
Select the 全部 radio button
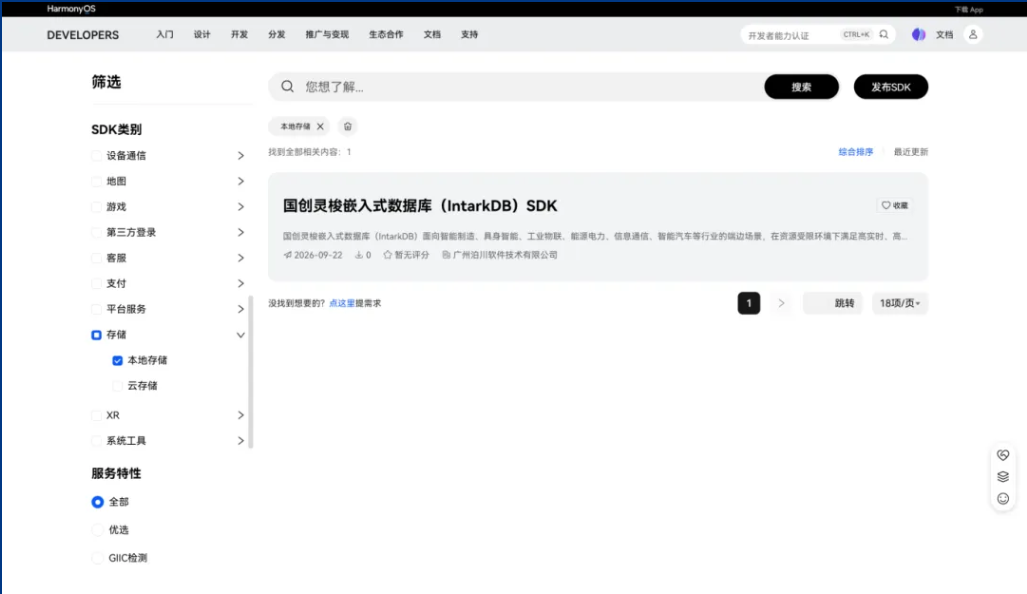pos(98,502)
